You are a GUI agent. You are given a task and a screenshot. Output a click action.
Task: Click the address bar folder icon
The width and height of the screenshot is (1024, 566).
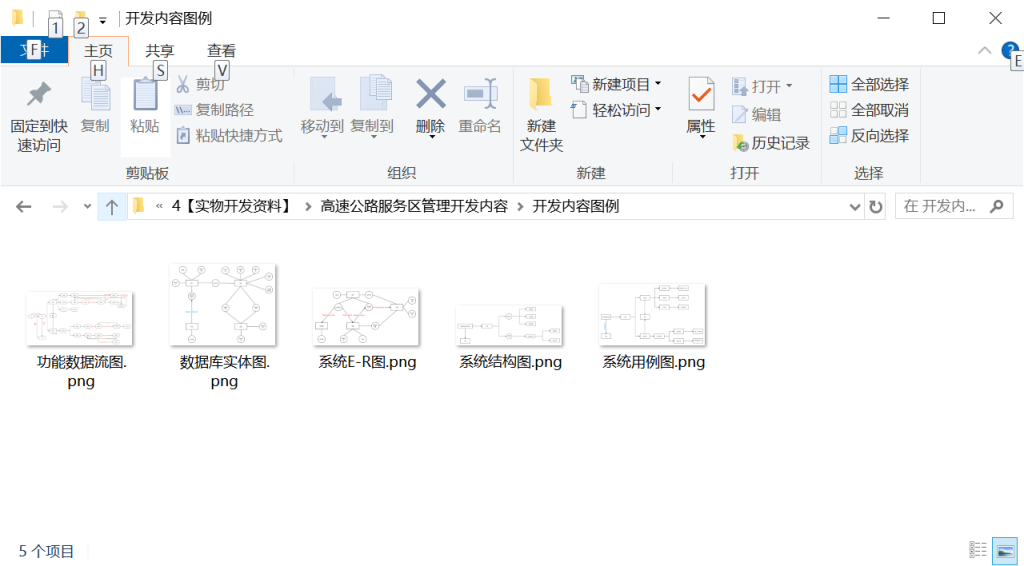point(138,206)
